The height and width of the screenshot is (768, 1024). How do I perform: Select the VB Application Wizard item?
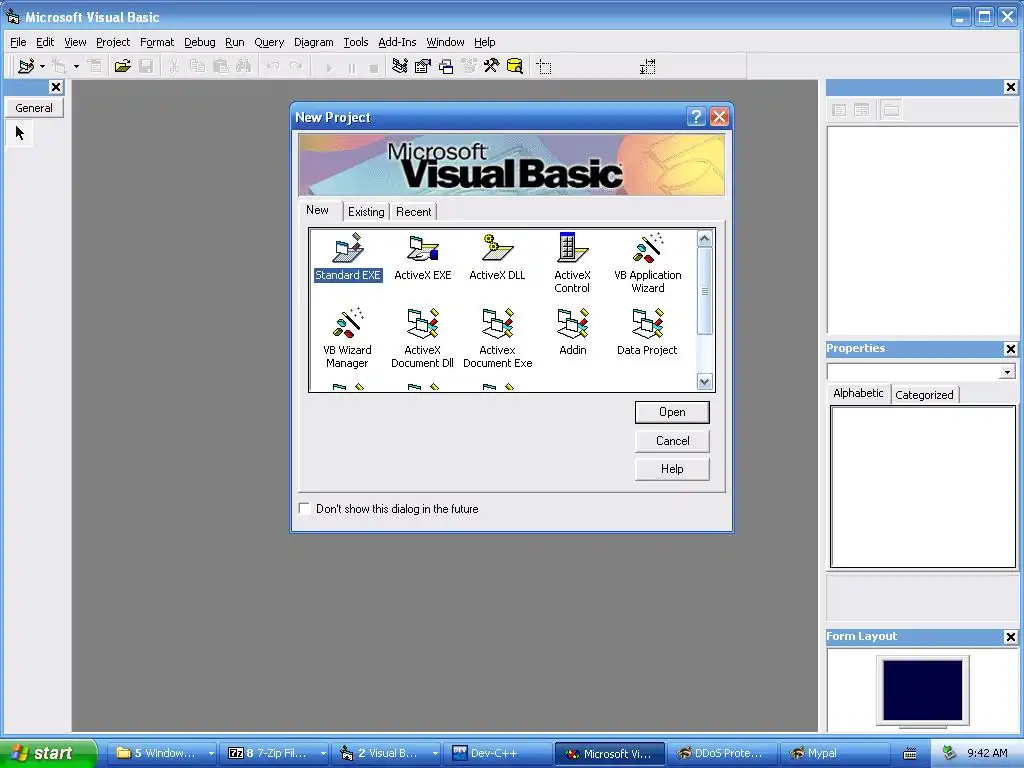tap(647, 263)
